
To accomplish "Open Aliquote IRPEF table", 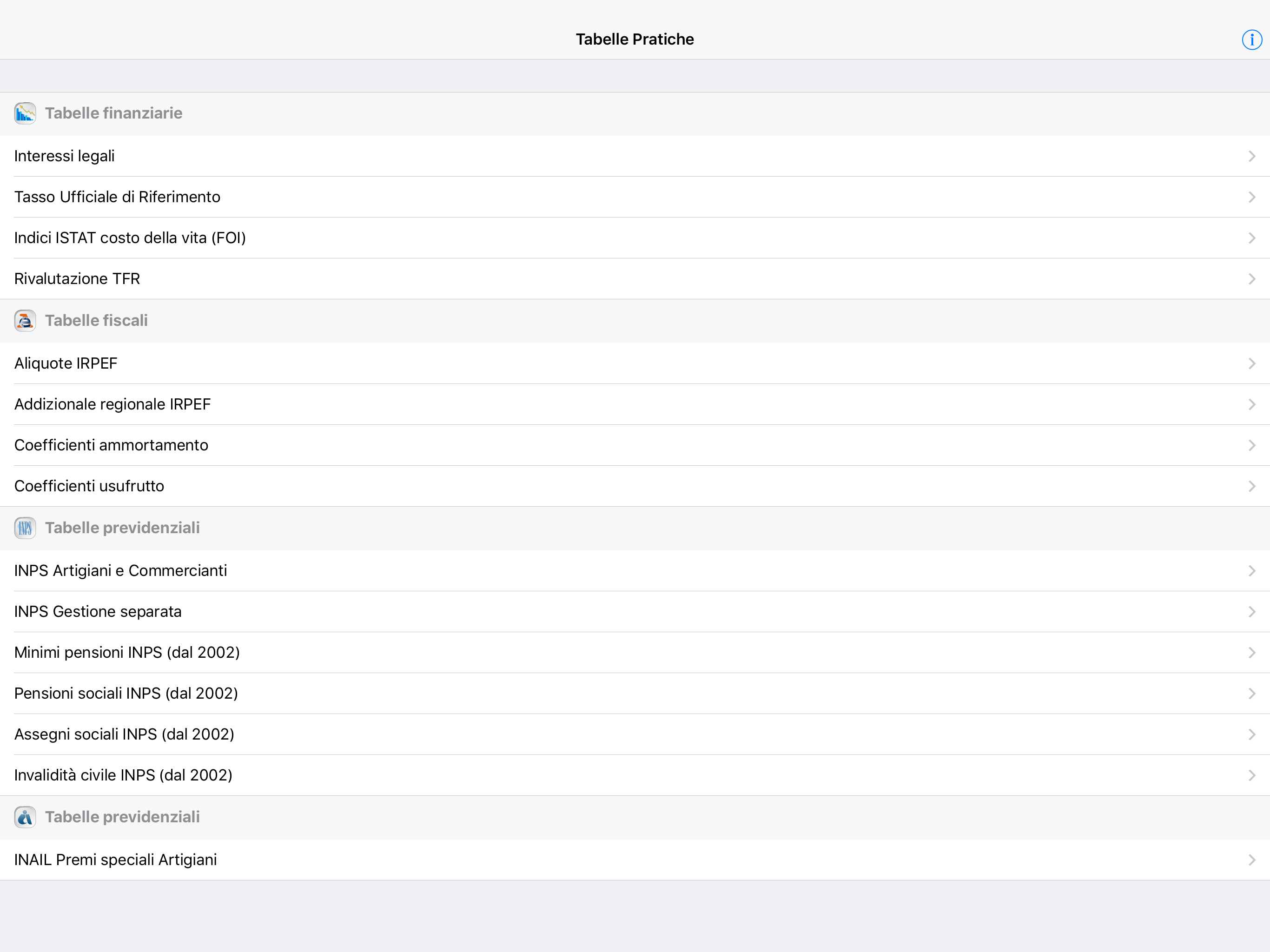I will (66, 364).
